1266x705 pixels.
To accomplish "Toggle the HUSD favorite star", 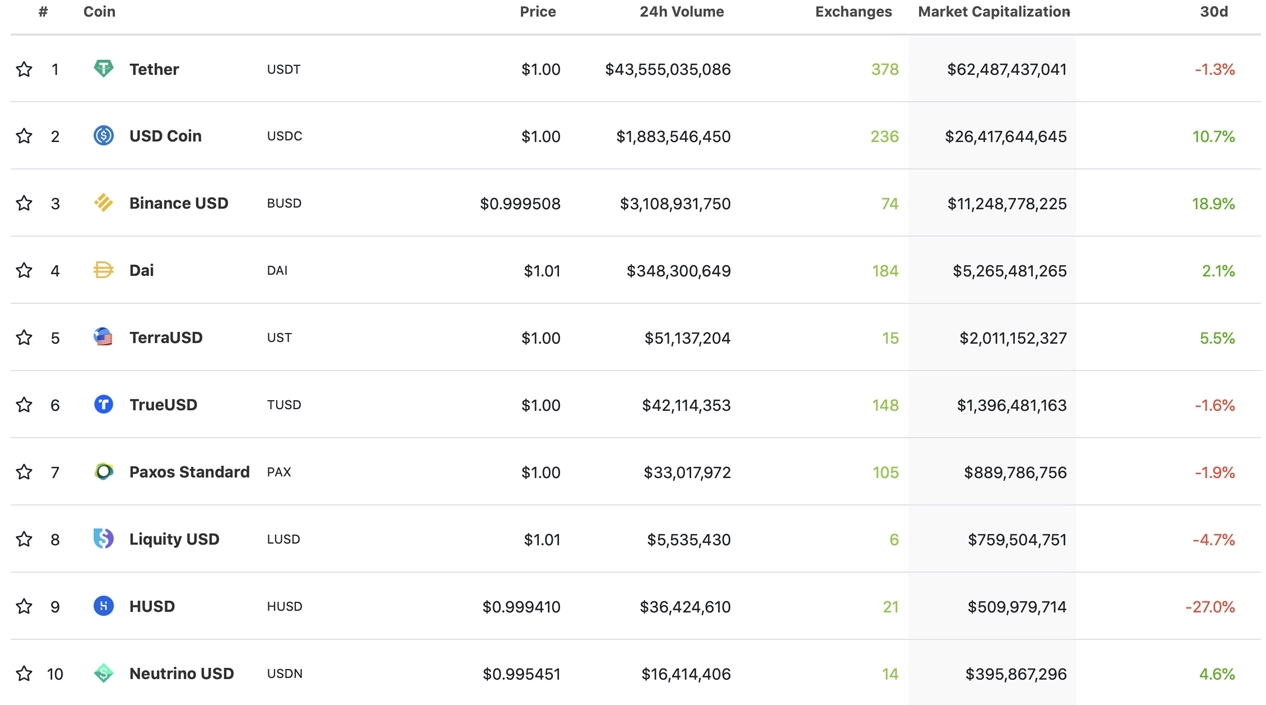I will (x=24, y=606).
